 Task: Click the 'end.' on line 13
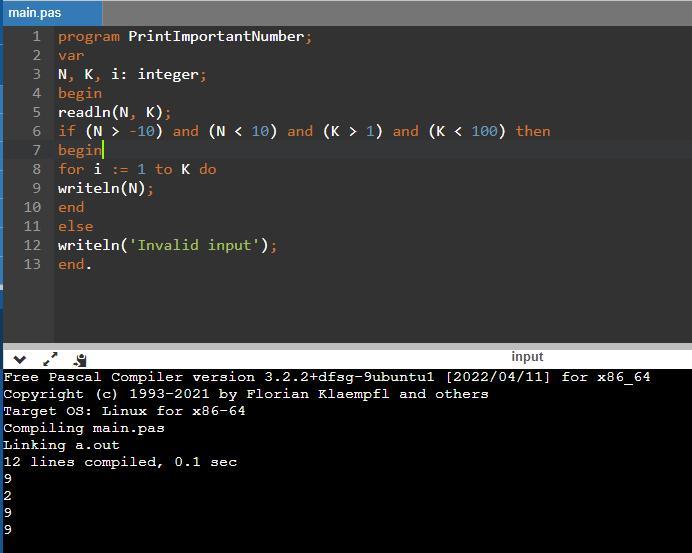pyautogui.click(x=75, y=264)
